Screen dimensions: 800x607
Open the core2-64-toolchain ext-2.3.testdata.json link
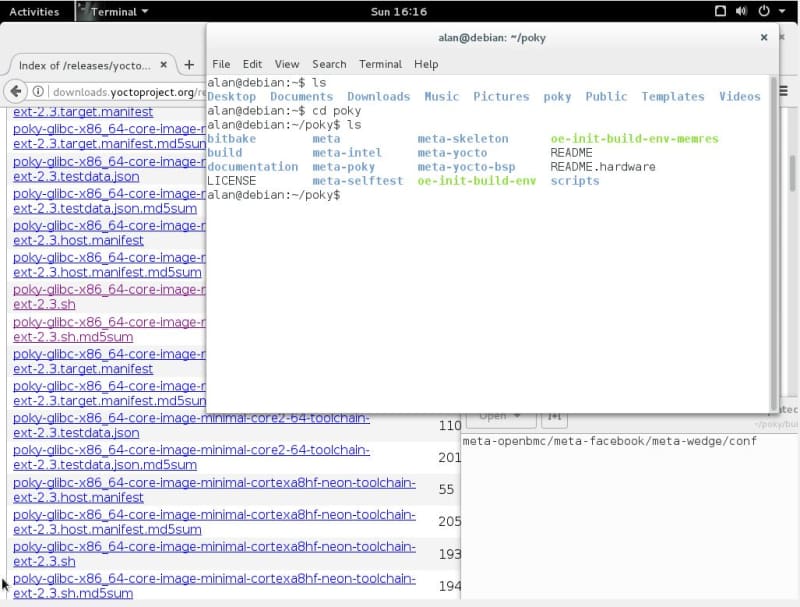point(191,425)
